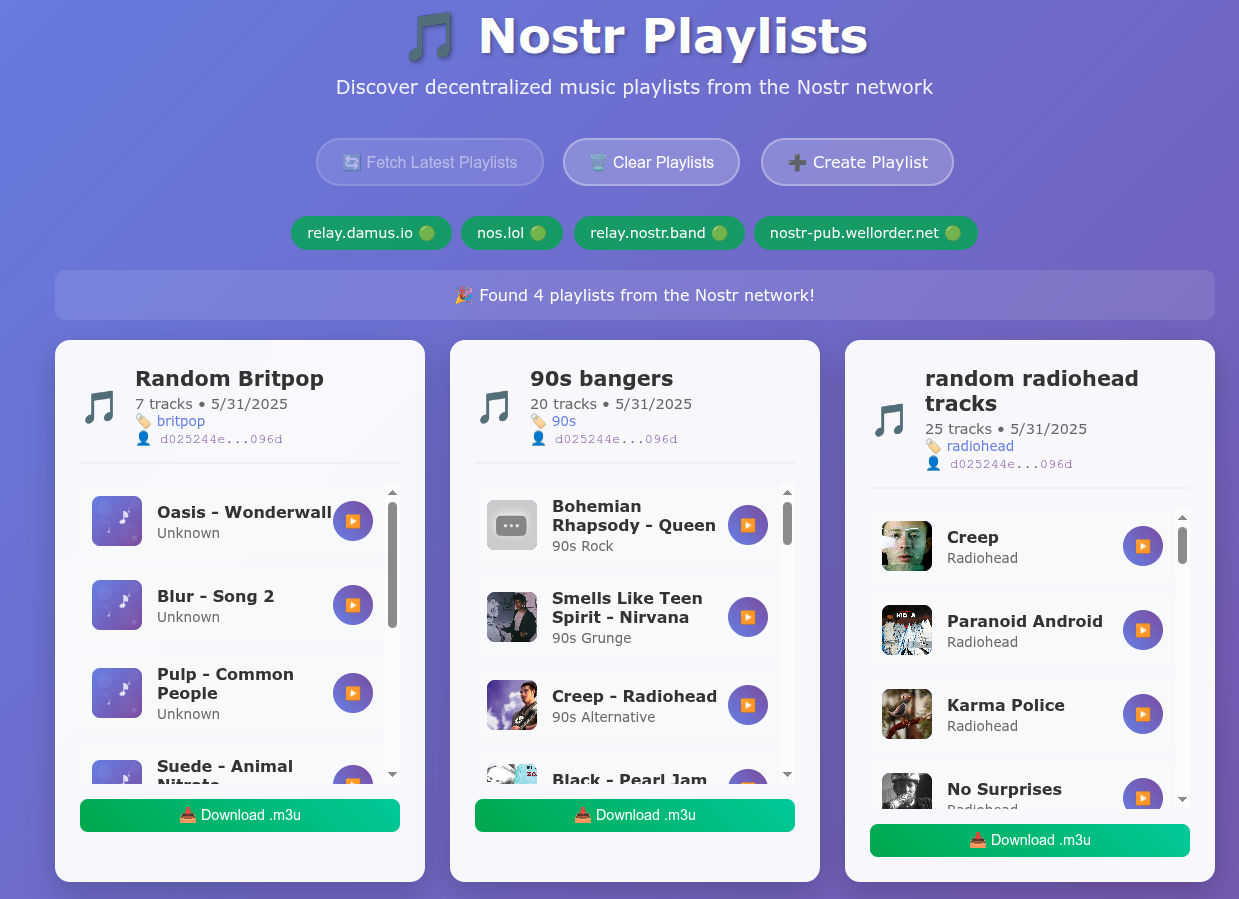Select the nos.lol relay chip
Image resolution: width=1239 pixels, height=899 pixels.
point(512,233)
